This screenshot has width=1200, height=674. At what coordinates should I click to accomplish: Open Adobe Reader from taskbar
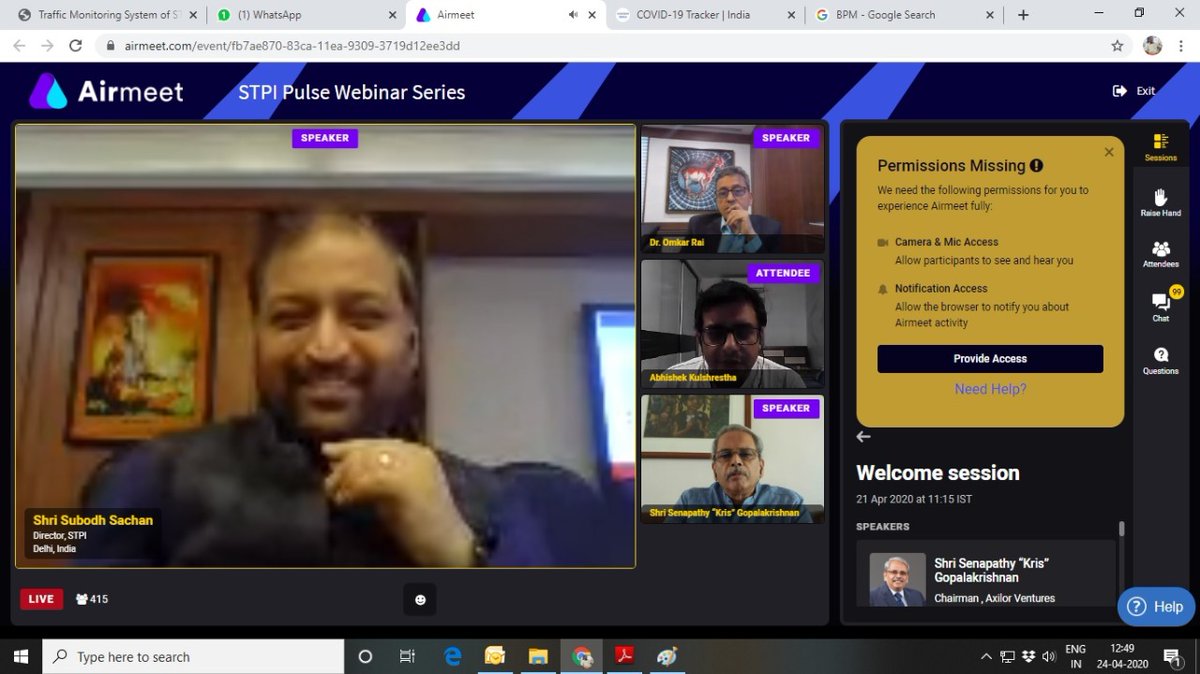625,656
